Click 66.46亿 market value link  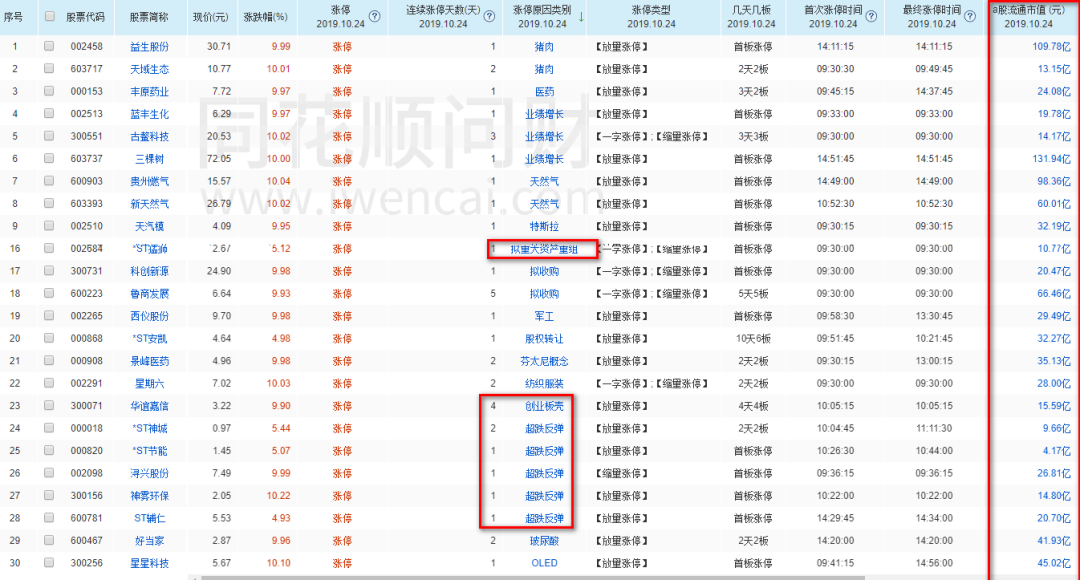[1053, 293]
